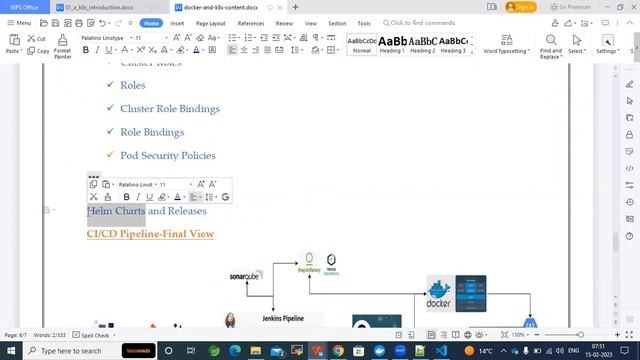Click the decrease indent icon

(264, 38)
